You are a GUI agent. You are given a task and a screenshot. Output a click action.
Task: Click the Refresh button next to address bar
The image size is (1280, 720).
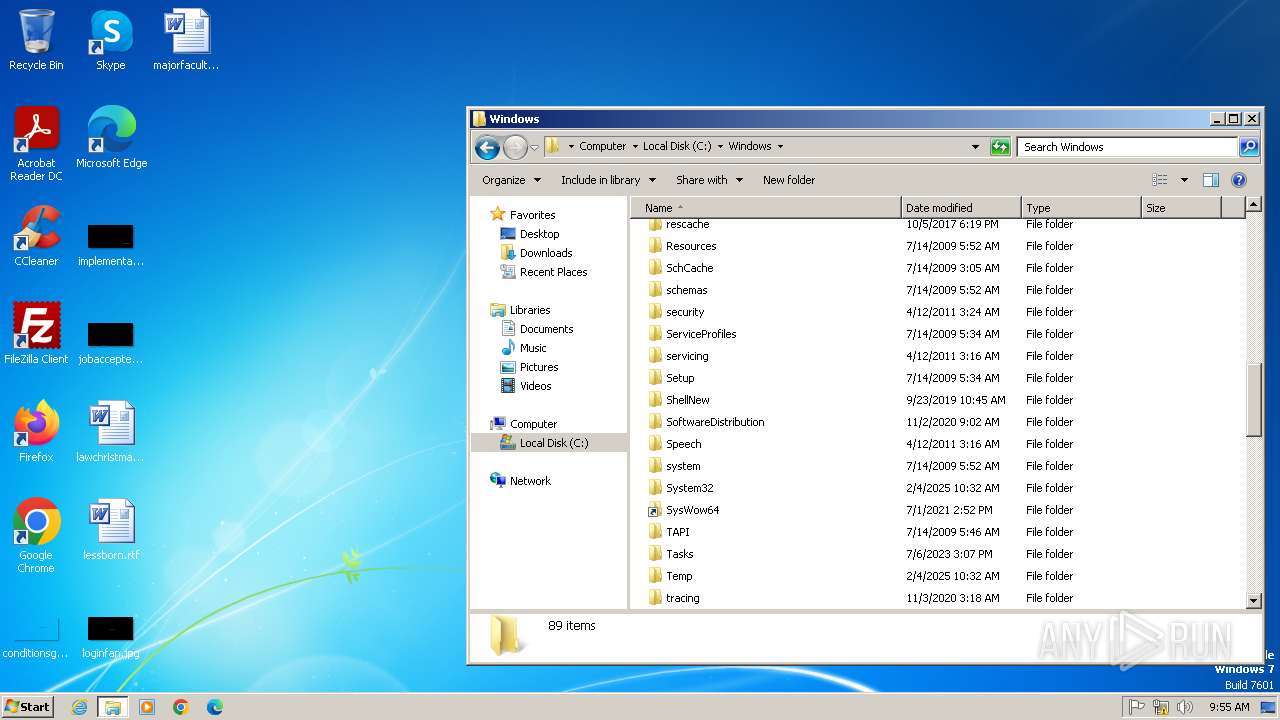[1000, 147]
